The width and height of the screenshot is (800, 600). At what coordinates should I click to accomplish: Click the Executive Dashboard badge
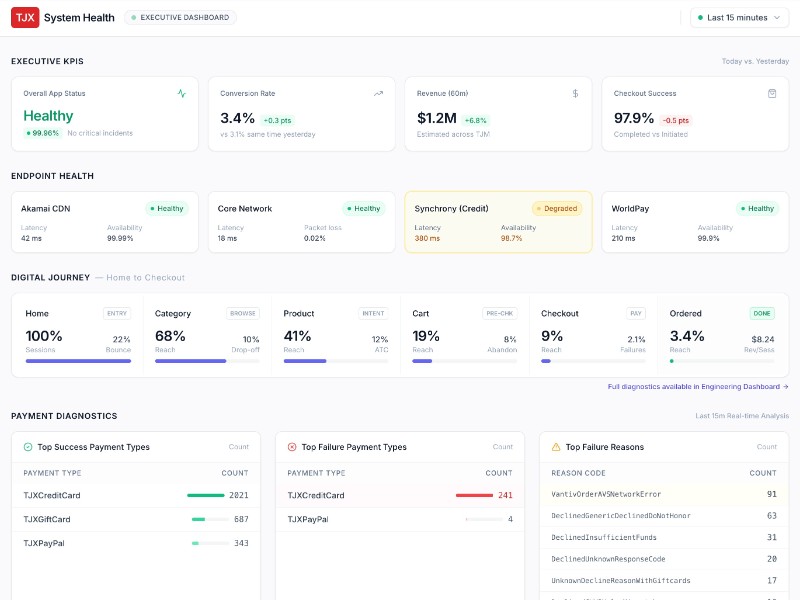click(180, 17)
